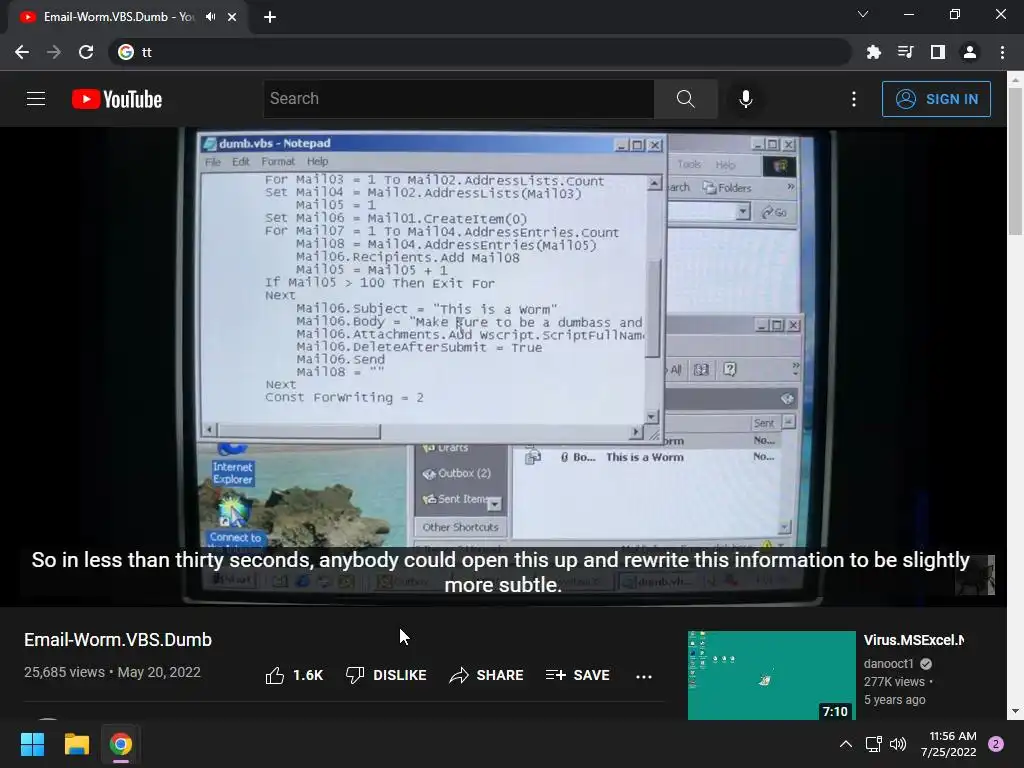
Task: Go to YouTube home via logo
Action: [117, 99]
